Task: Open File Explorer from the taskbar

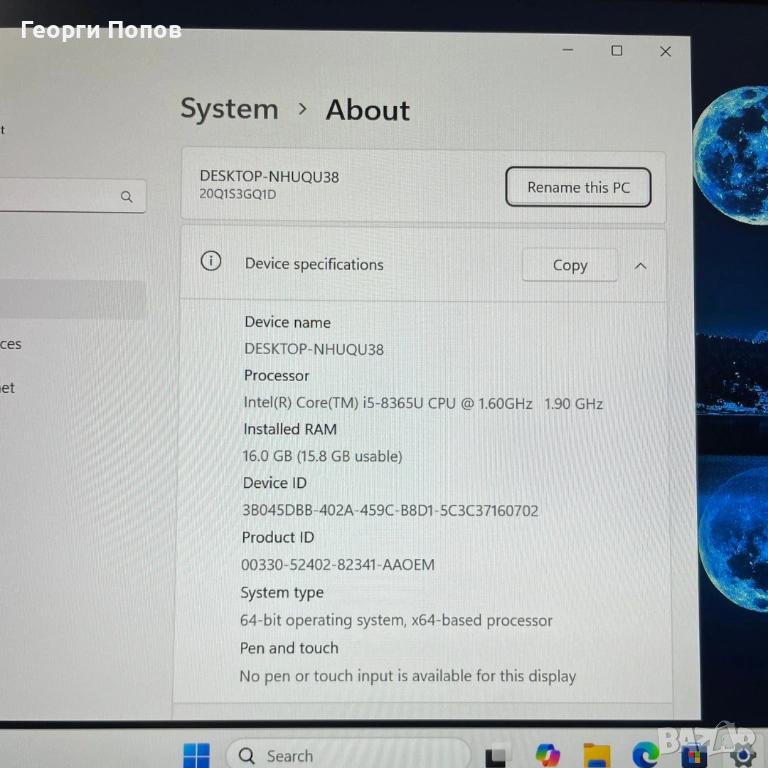Action: (x=596, y=756)
